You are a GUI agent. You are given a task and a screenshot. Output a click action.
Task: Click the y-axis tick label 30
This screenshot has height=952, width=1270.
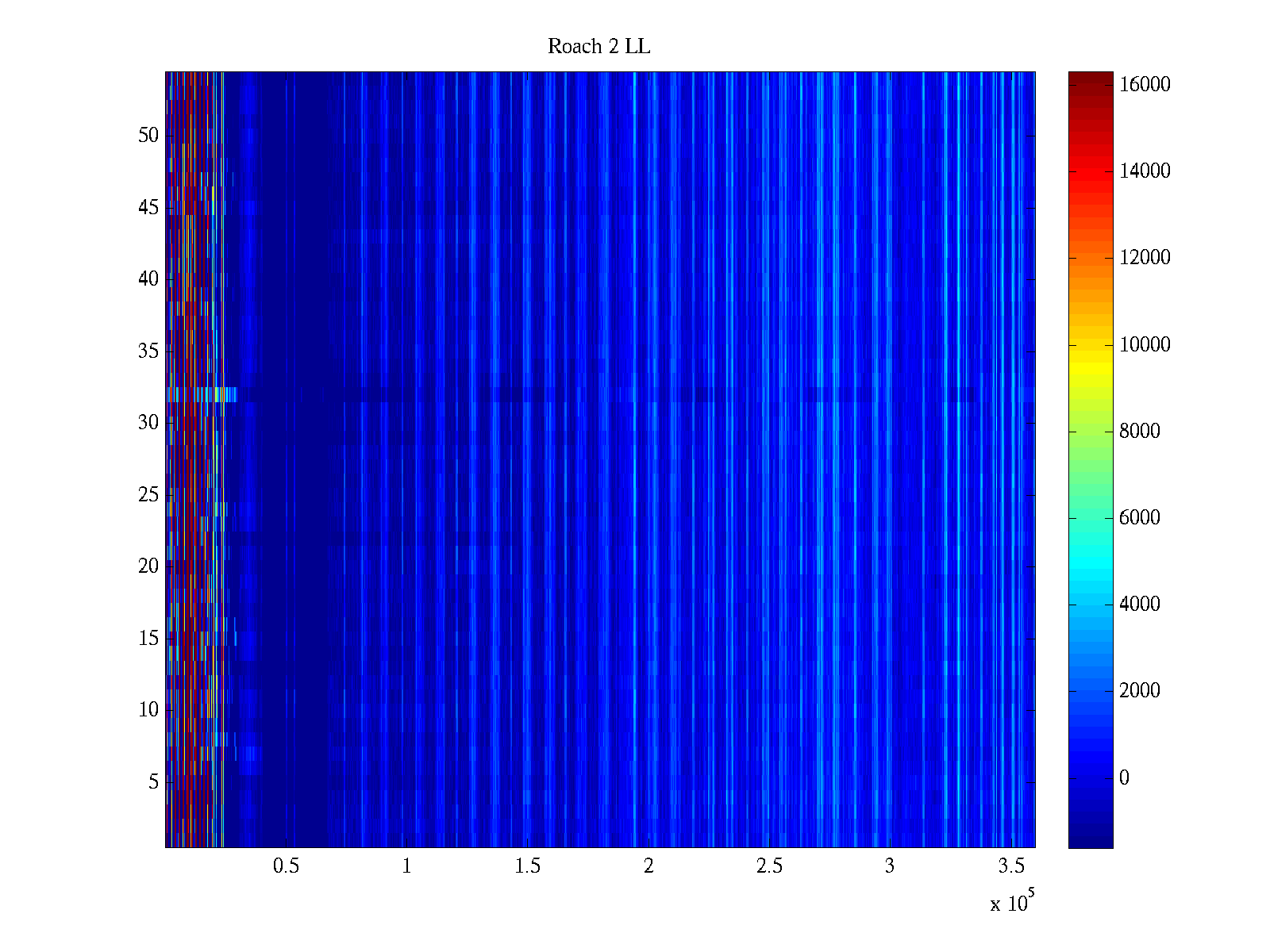tap(148, 423)
